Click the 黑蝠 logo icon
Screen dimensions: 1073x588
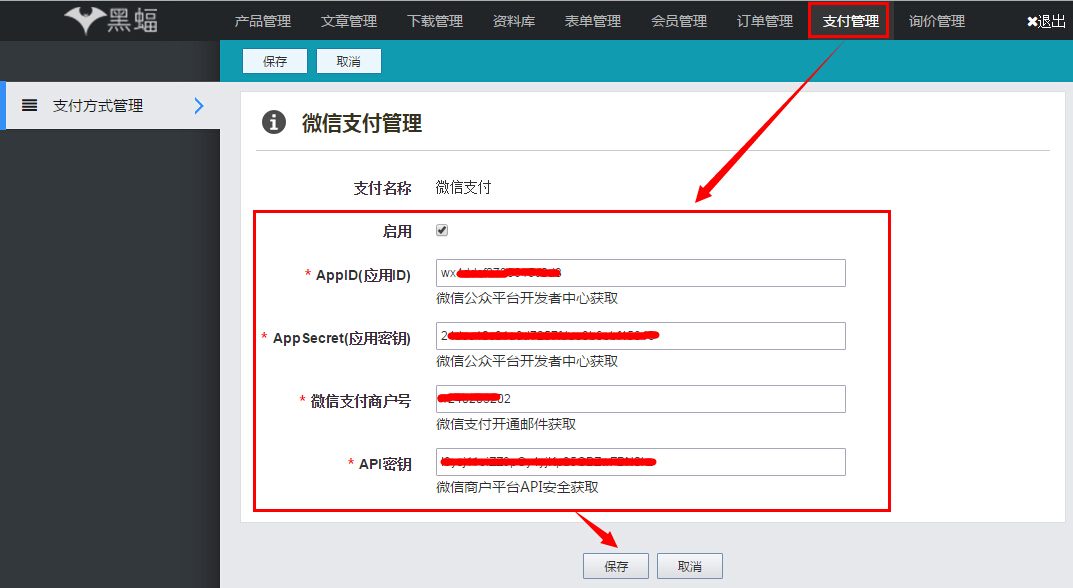(x=85, y=18)
